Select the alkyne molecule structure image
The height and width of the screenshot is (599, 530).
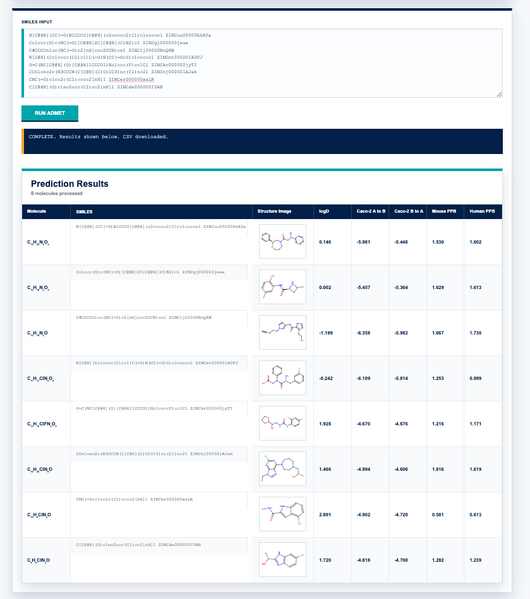[283, 332]
